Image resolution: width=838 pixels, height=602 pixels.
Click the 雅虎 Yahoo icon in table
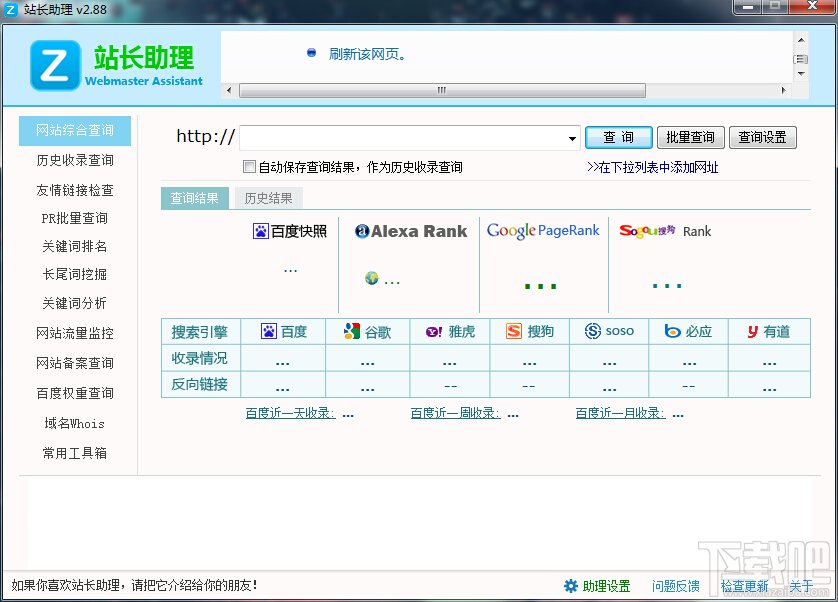click(x=433, y=332)
